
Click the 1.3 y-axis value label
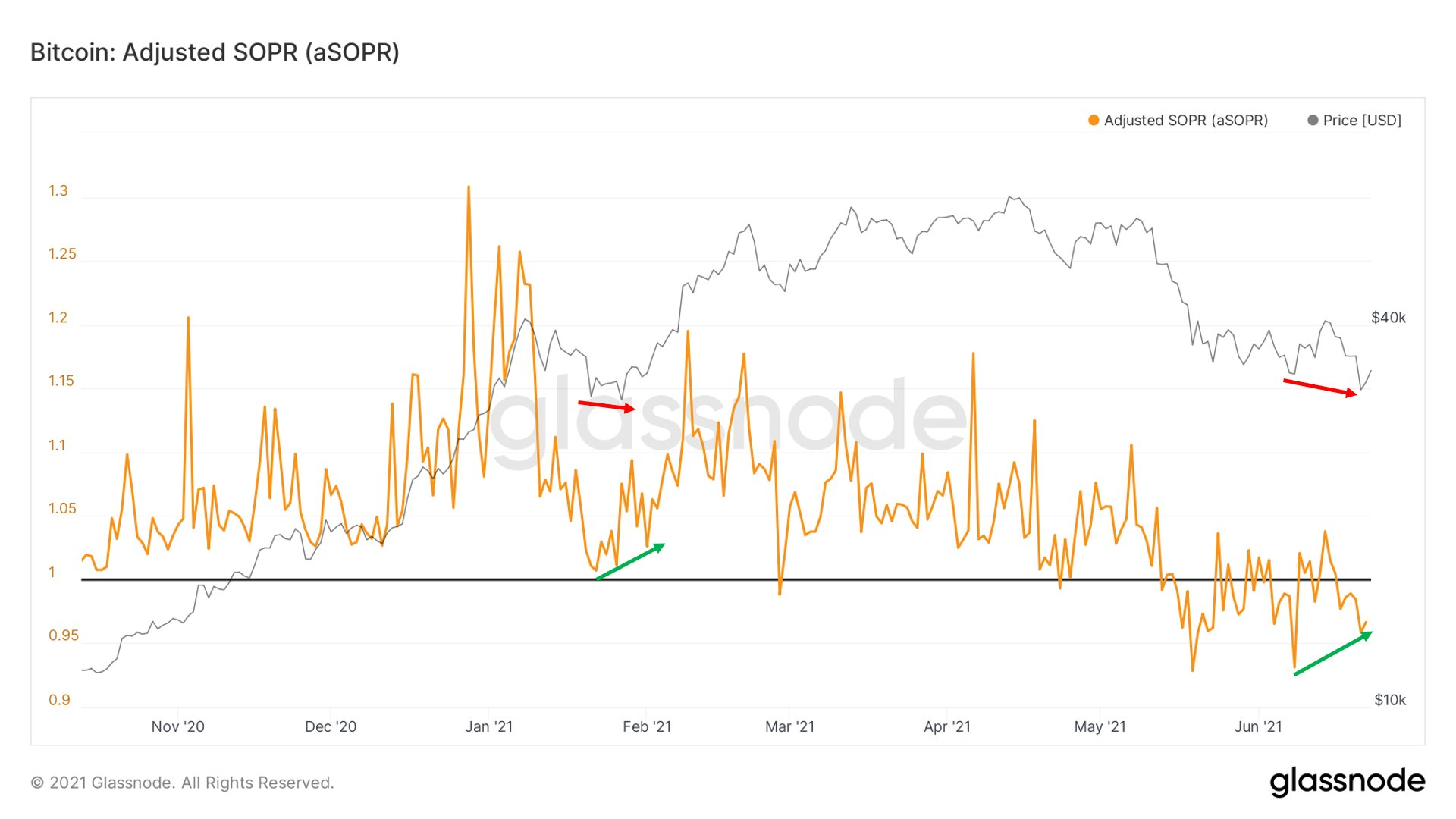coord(58,190)
